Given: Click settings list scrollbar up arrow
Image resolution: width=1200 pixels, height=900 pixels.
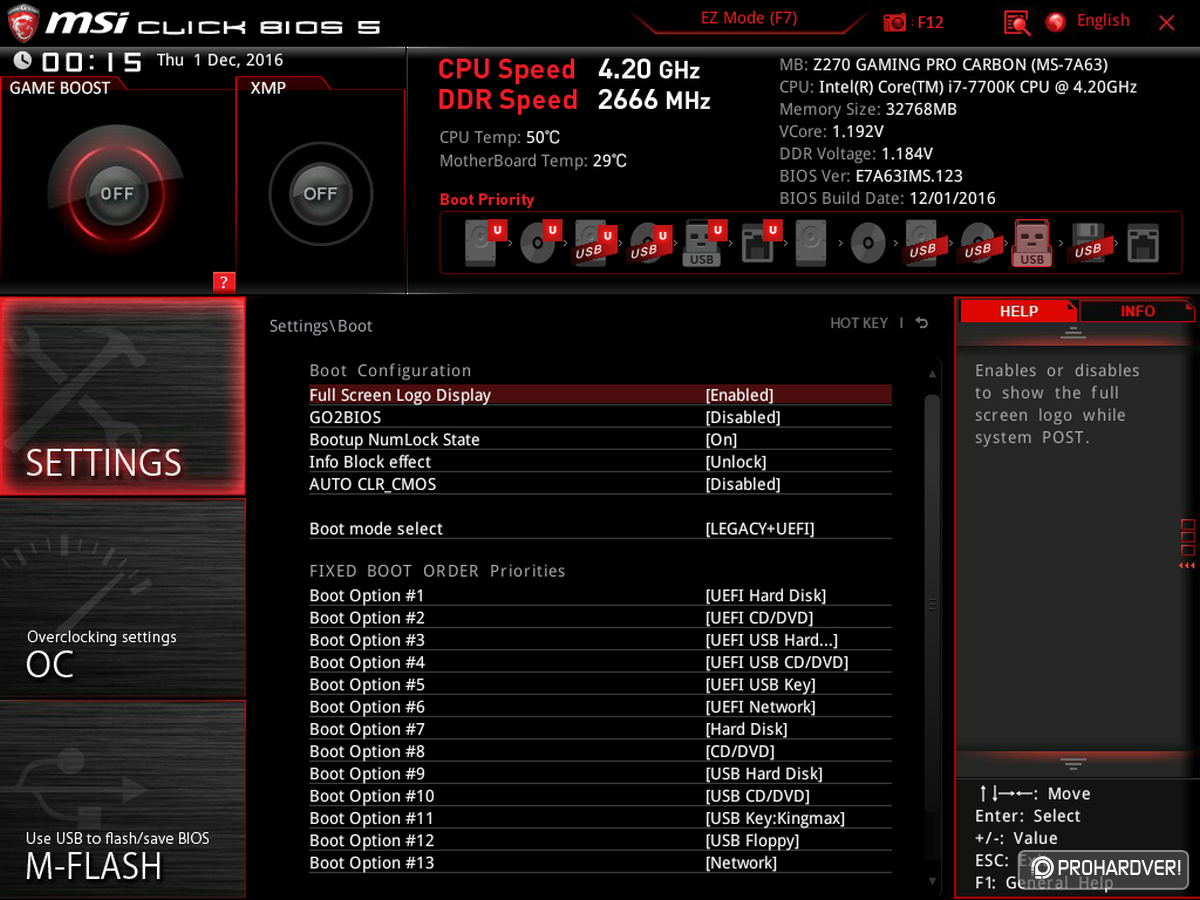Looking at the screenshot, I should point(932,374).
